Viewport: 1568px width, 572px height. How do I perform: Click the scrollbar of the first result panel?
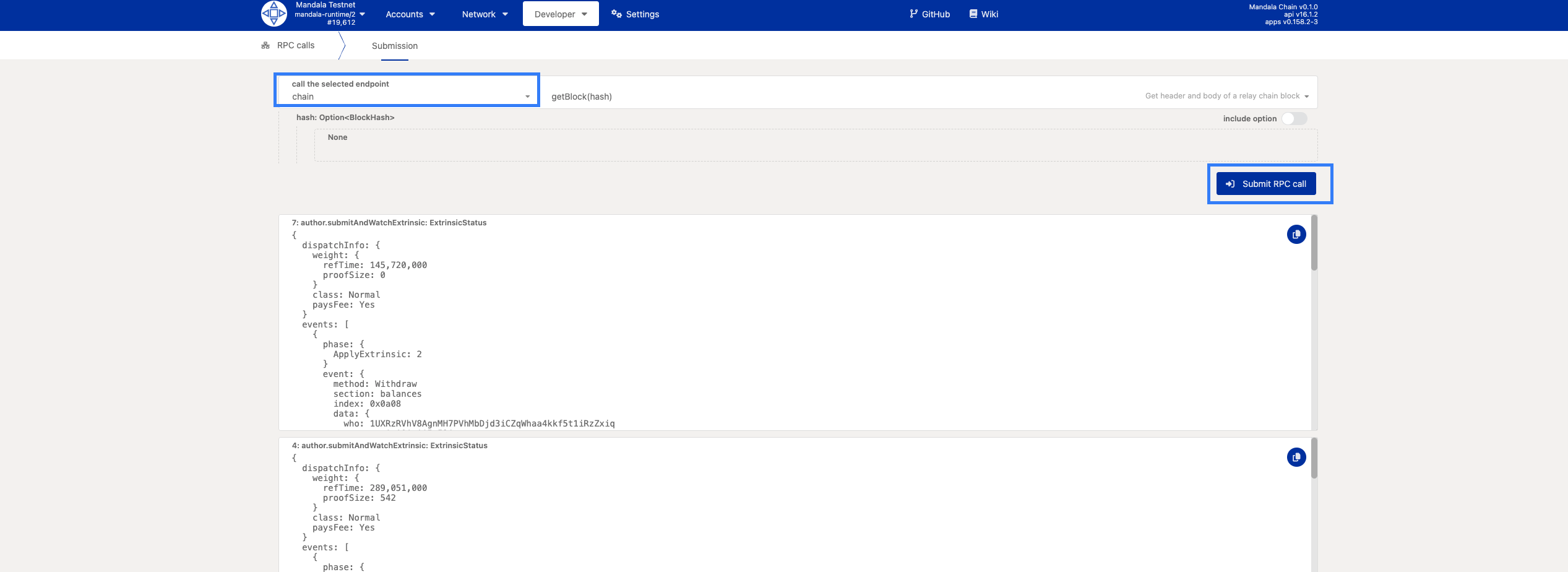pyautogui.click(x=1314, y=243)
